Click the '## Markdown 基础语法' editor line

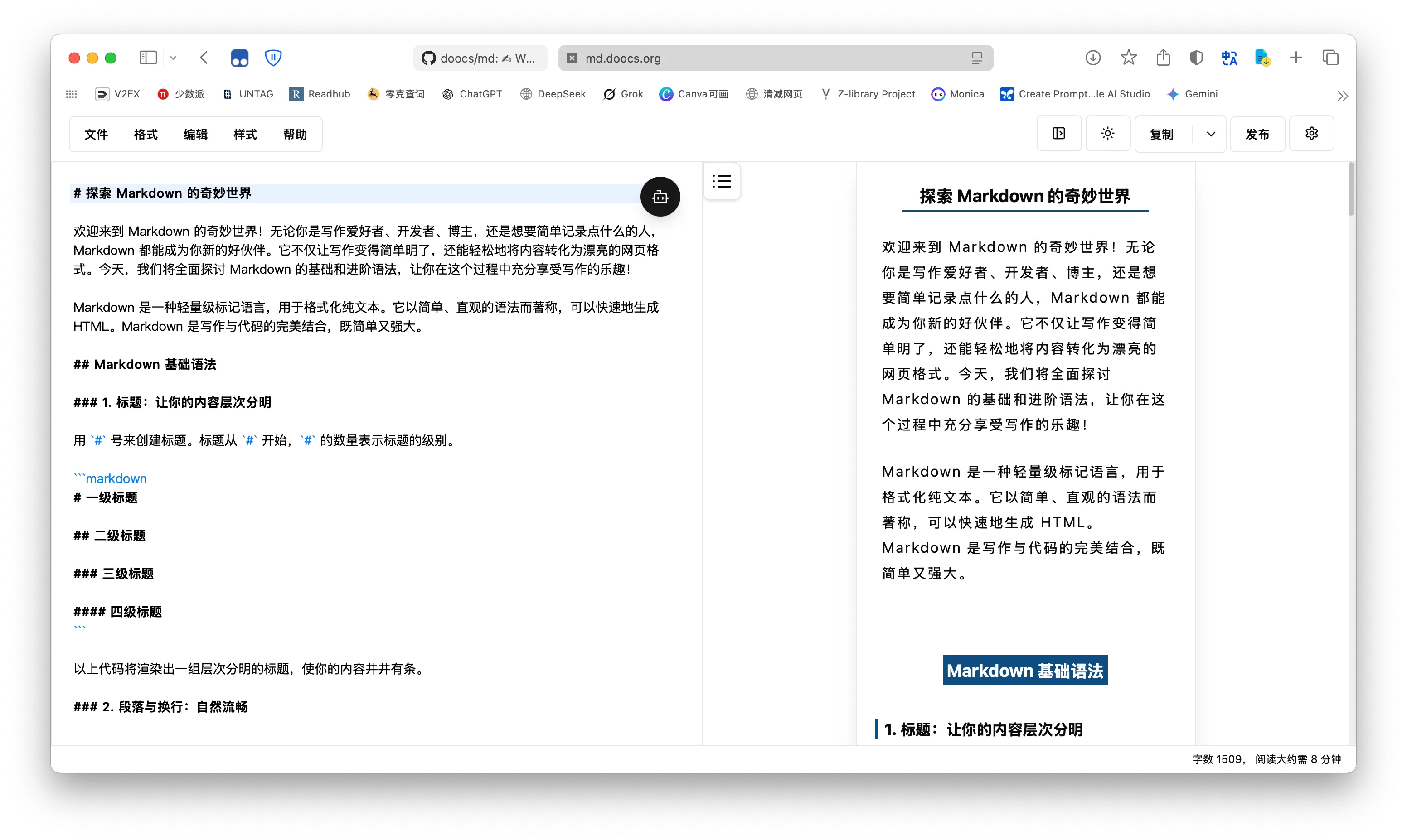point(145,365)
